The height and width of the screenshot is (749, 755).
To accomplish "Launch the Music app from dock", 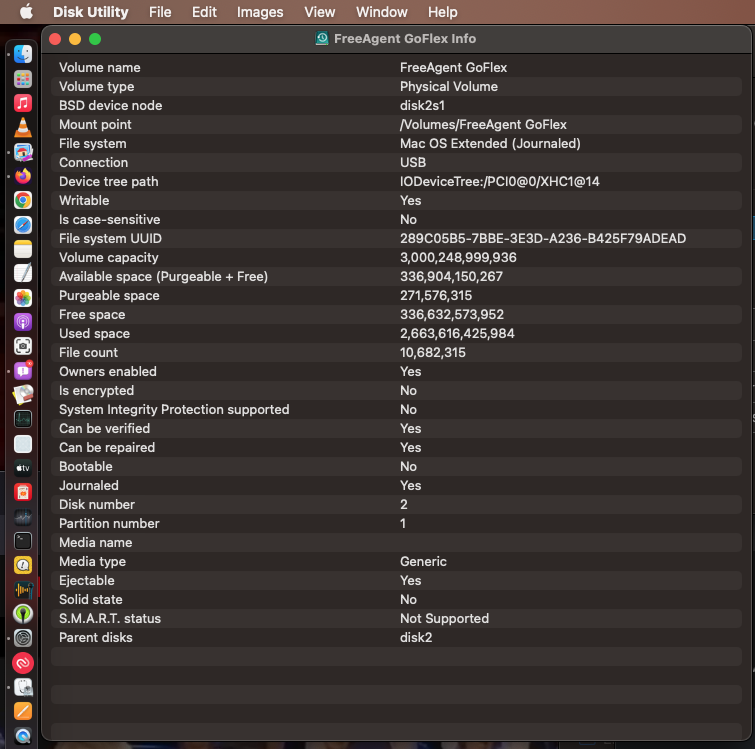I will [23, 103].
